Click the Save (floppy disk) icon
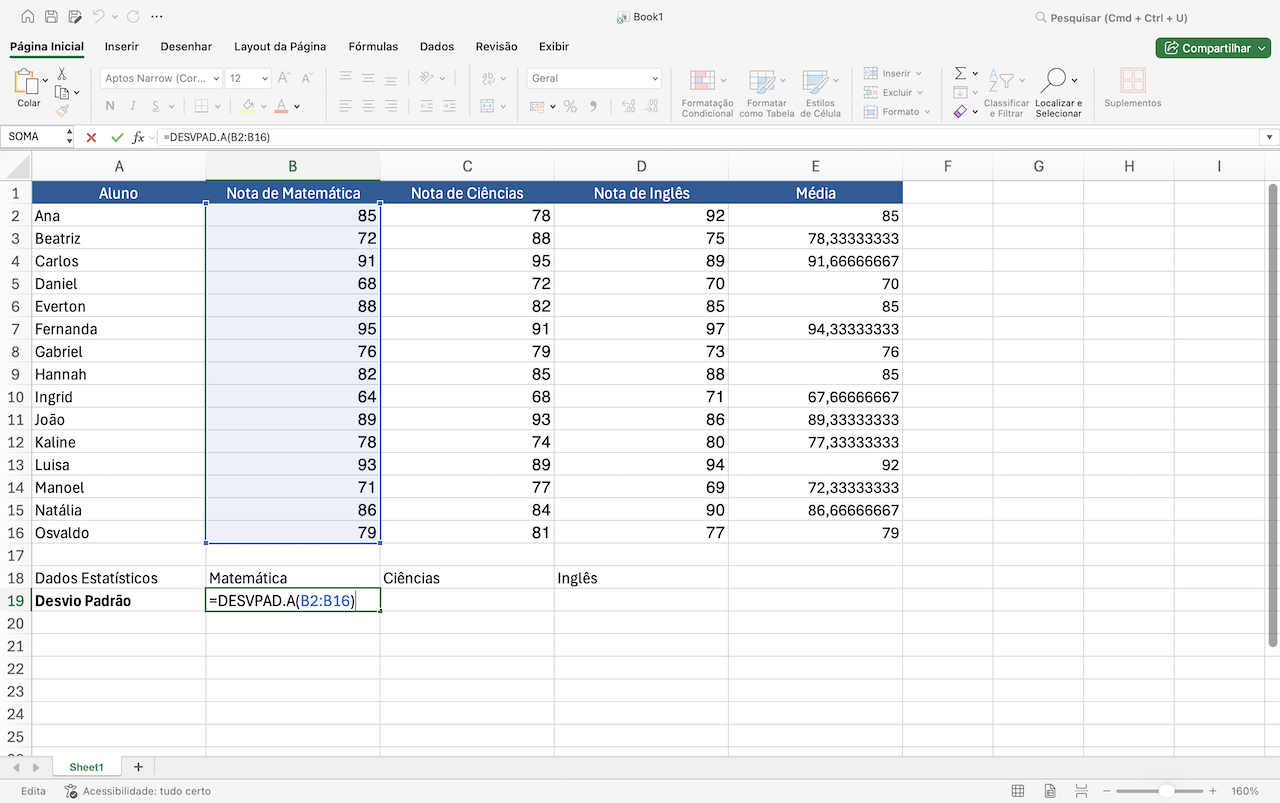Viewport: 1280px width, 803px height. pyautogui.click(x=51, y=17)
